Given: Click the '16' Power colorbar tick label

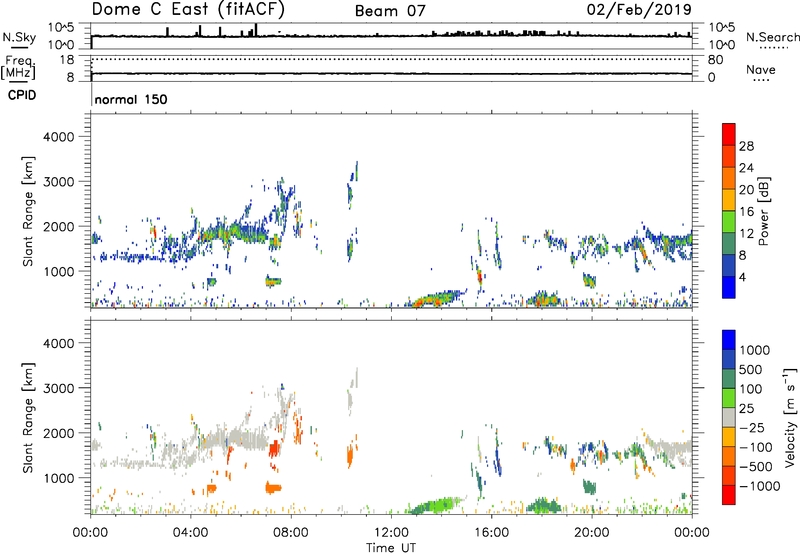Looking at the screenshot, I should tap(746, 212).
